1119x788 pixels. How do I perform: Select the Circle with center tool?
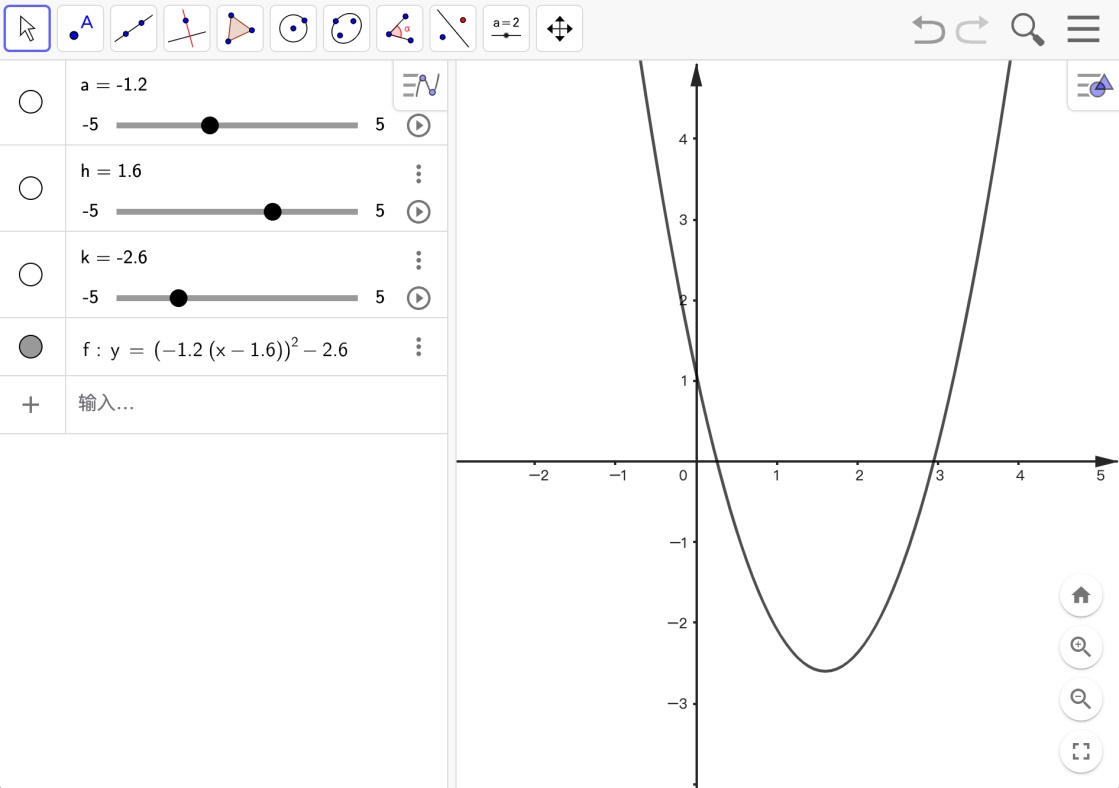293,29
